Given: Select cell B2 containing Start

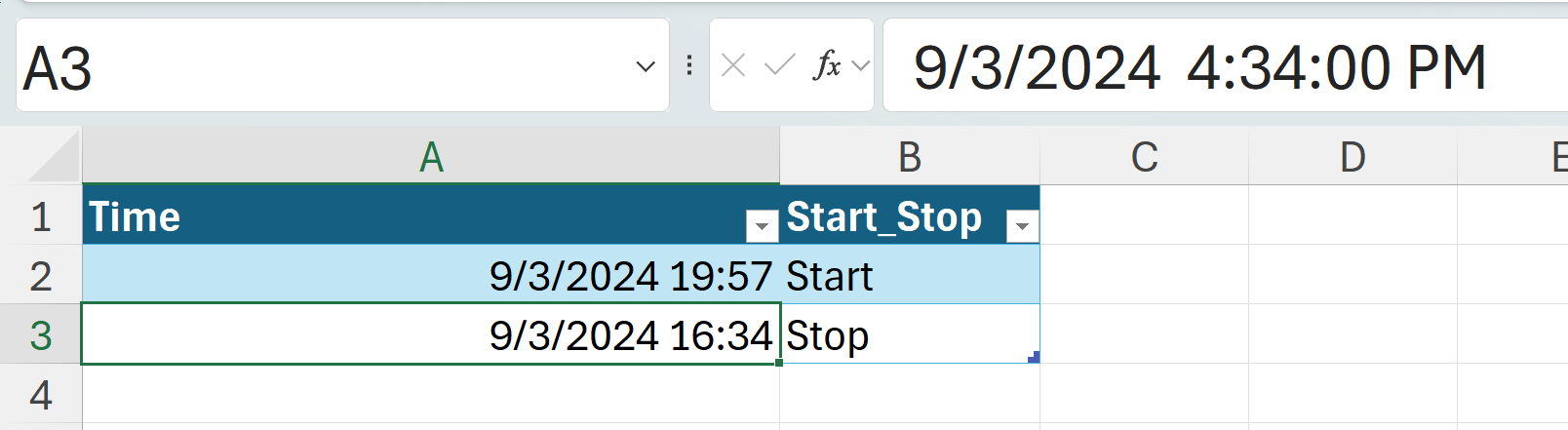Looking at the screenshot, I should 909,276.
